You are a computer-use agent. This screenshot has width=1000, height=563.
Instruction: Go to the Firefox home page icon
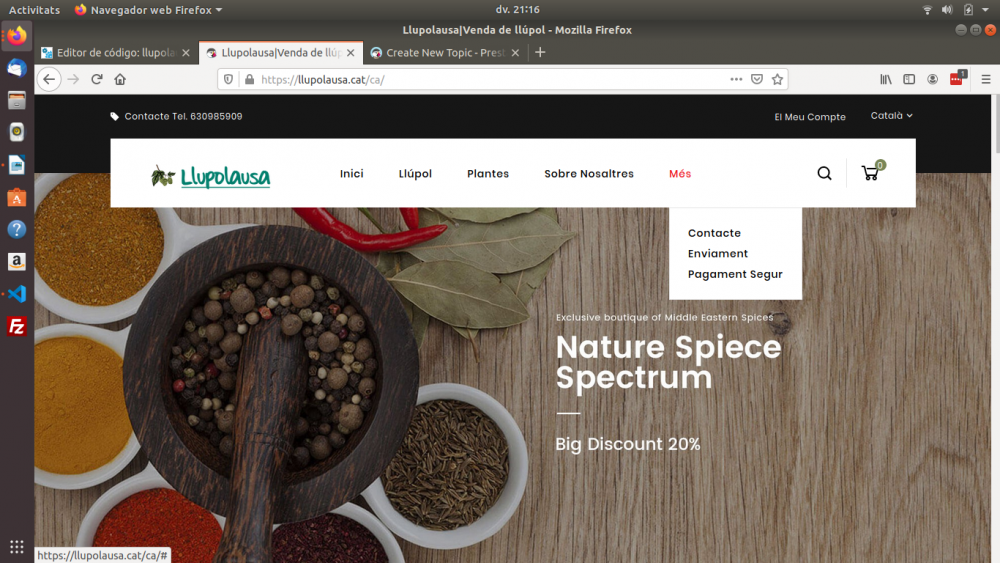120,80
